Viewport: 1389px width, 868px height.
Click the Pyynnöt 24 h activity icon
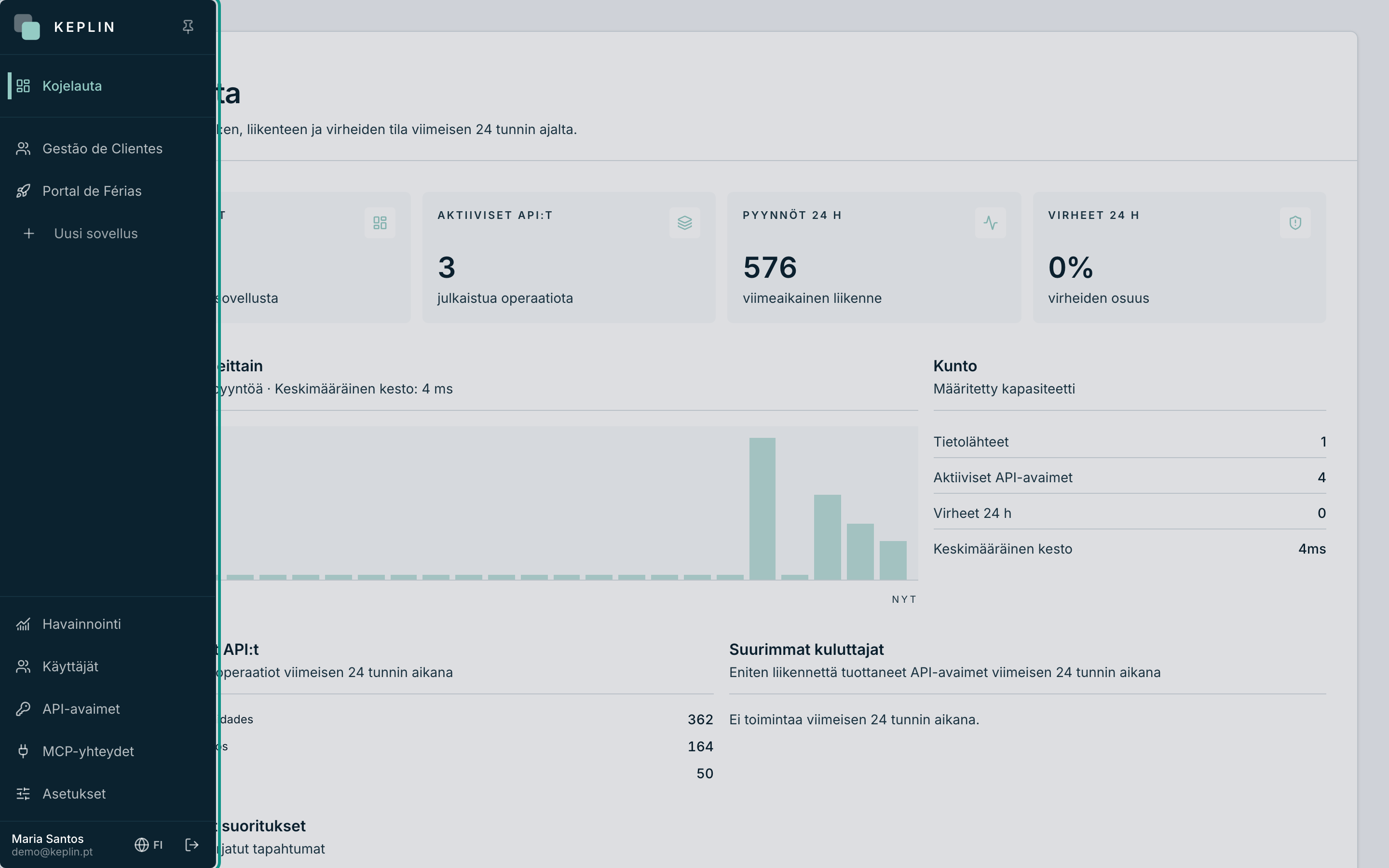(x=990, y=223)
